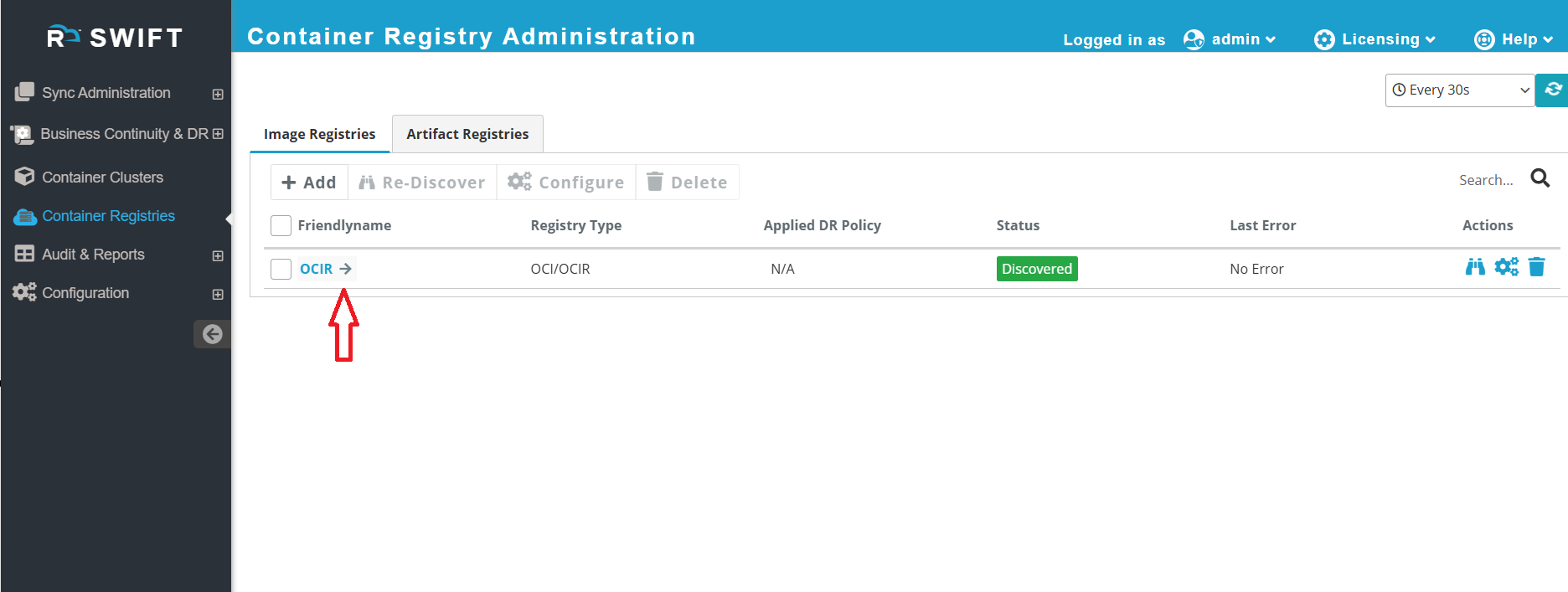Click the trash delete icon in OCIR row
Viewport: 1568px width, 592px height.
(x=1536, y=267)
